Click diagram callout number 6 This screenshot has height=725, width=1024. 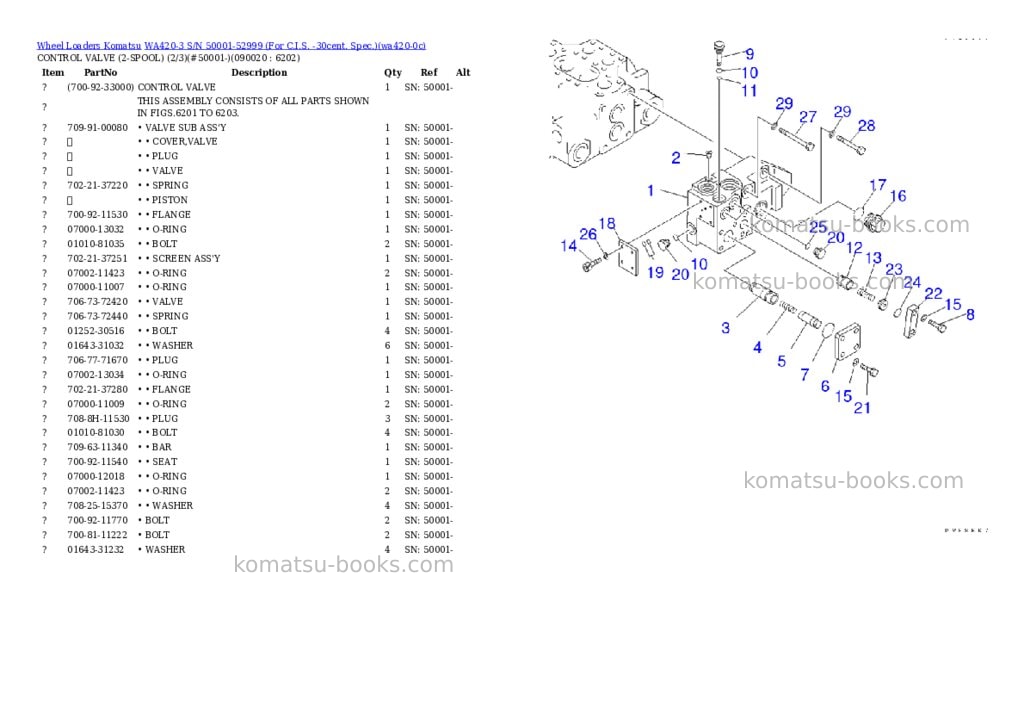point(825,387)
